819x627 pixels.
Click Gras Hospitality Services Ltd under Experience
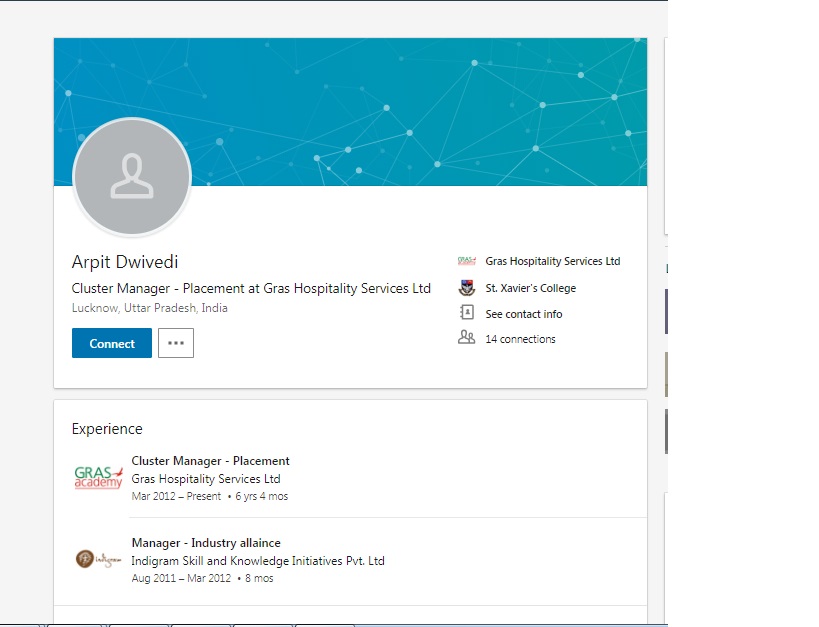coord(205,479)
